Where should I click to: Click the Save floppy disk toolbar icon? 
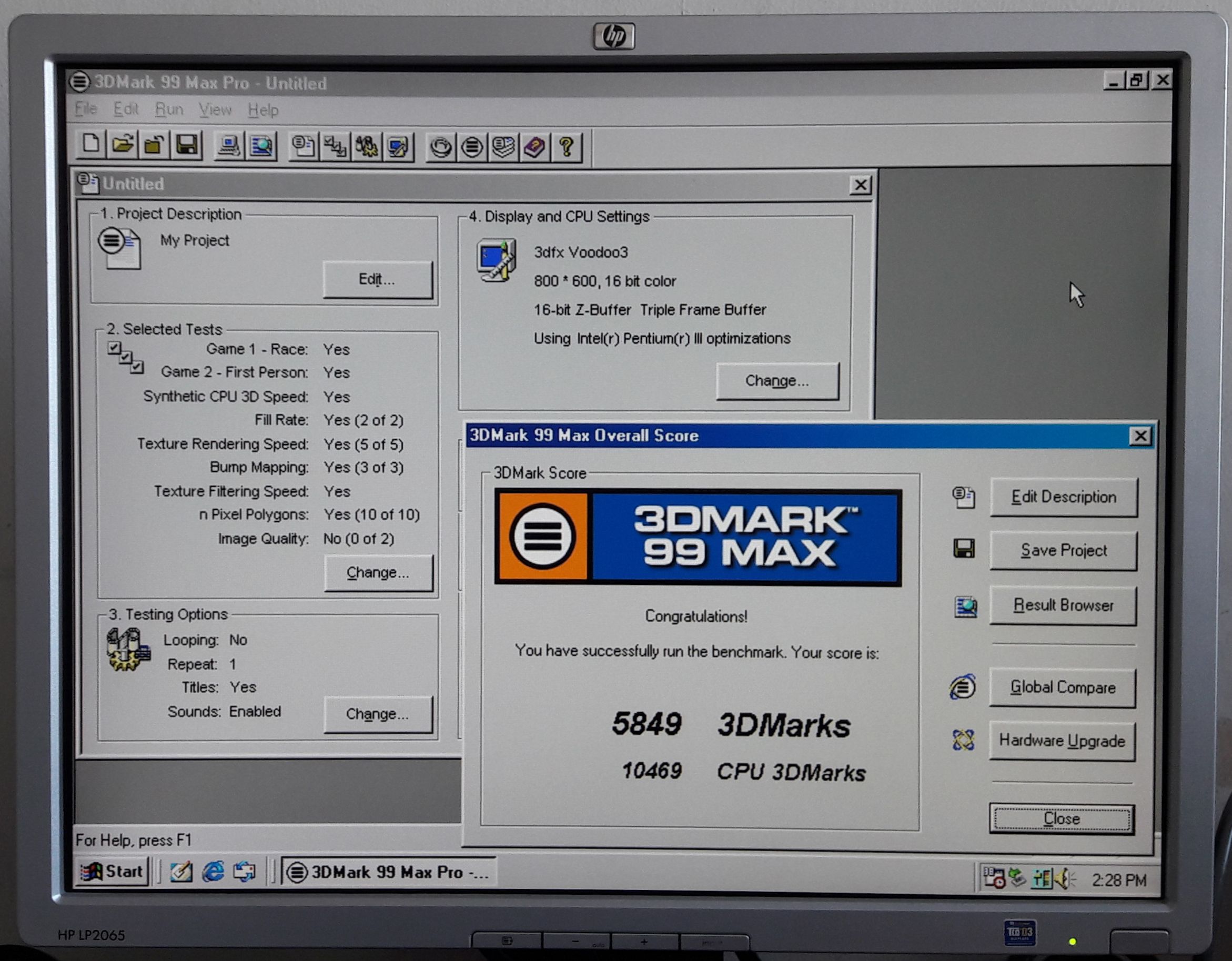(187, 146)
